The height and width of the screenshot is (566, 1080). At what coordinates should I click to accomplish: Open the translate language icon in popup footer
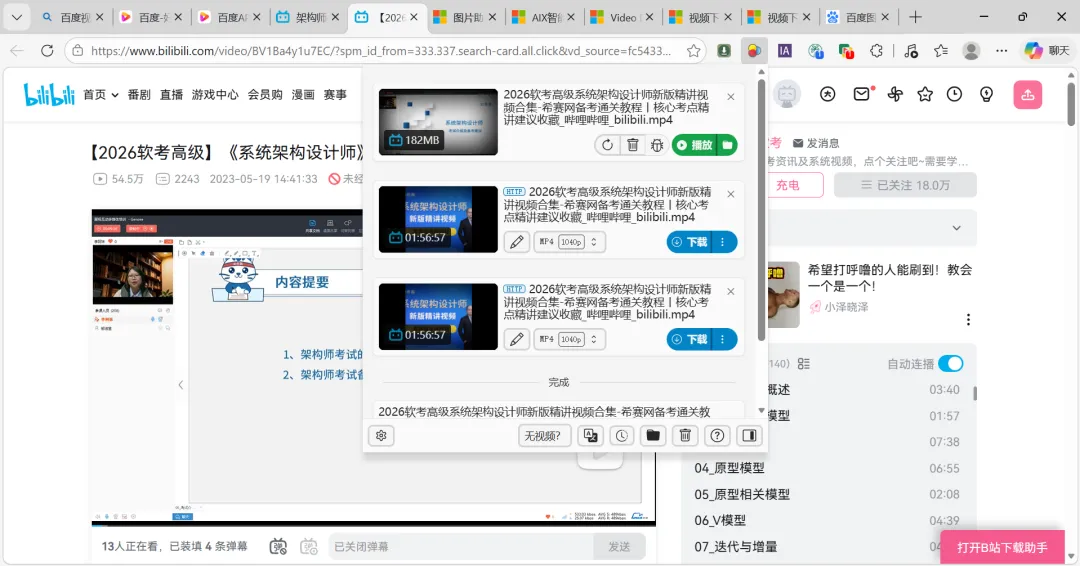590,436
